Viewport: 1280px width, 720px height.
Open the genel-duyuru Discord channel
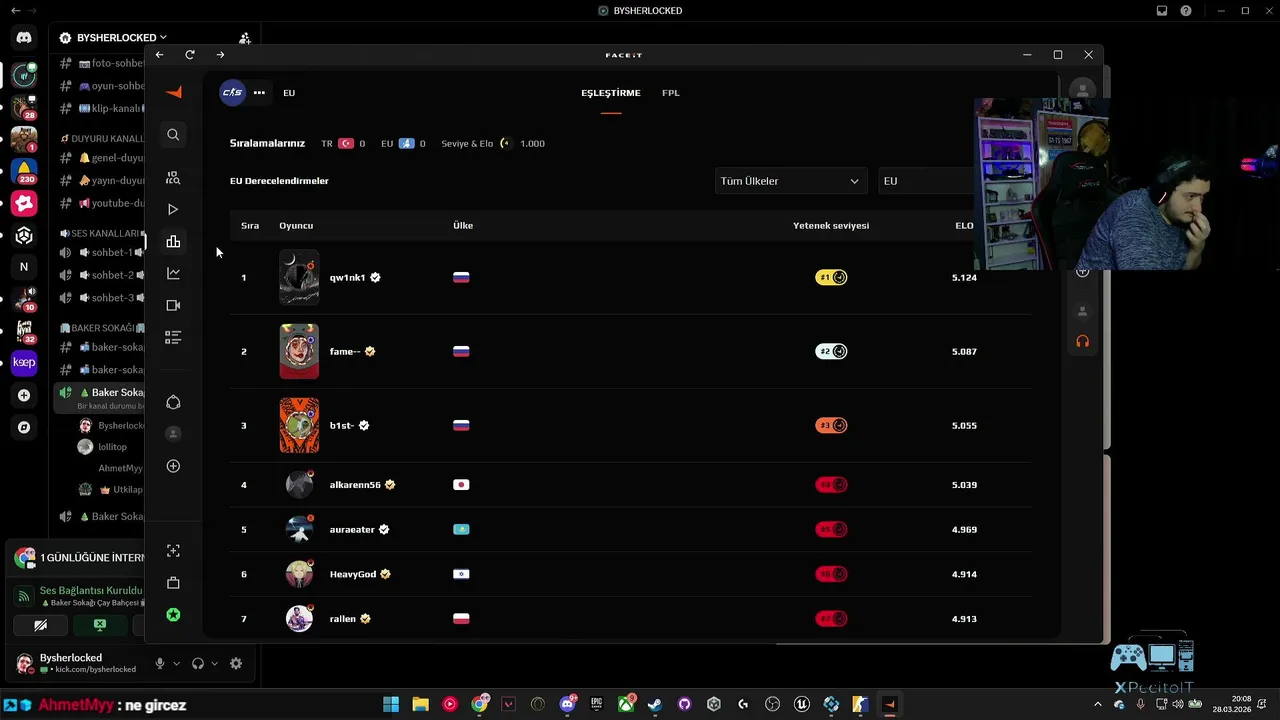coord(100,158)
